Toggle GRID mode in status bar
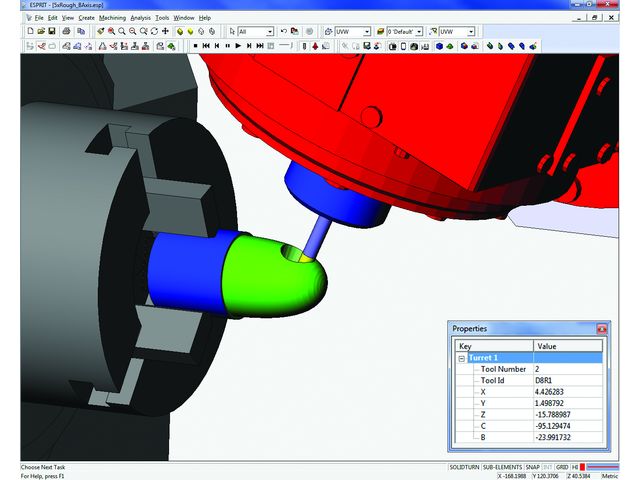 [561, 467]
